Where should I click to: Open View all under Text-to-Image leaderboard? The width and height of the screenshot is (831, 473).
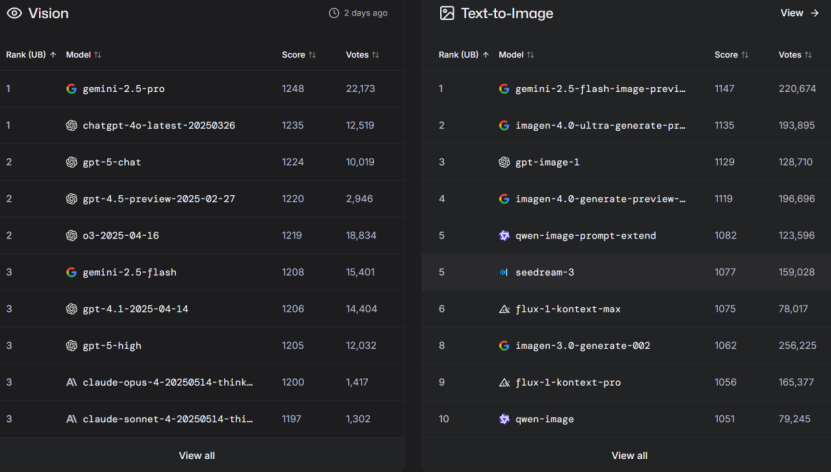click(x=629, y=455)
